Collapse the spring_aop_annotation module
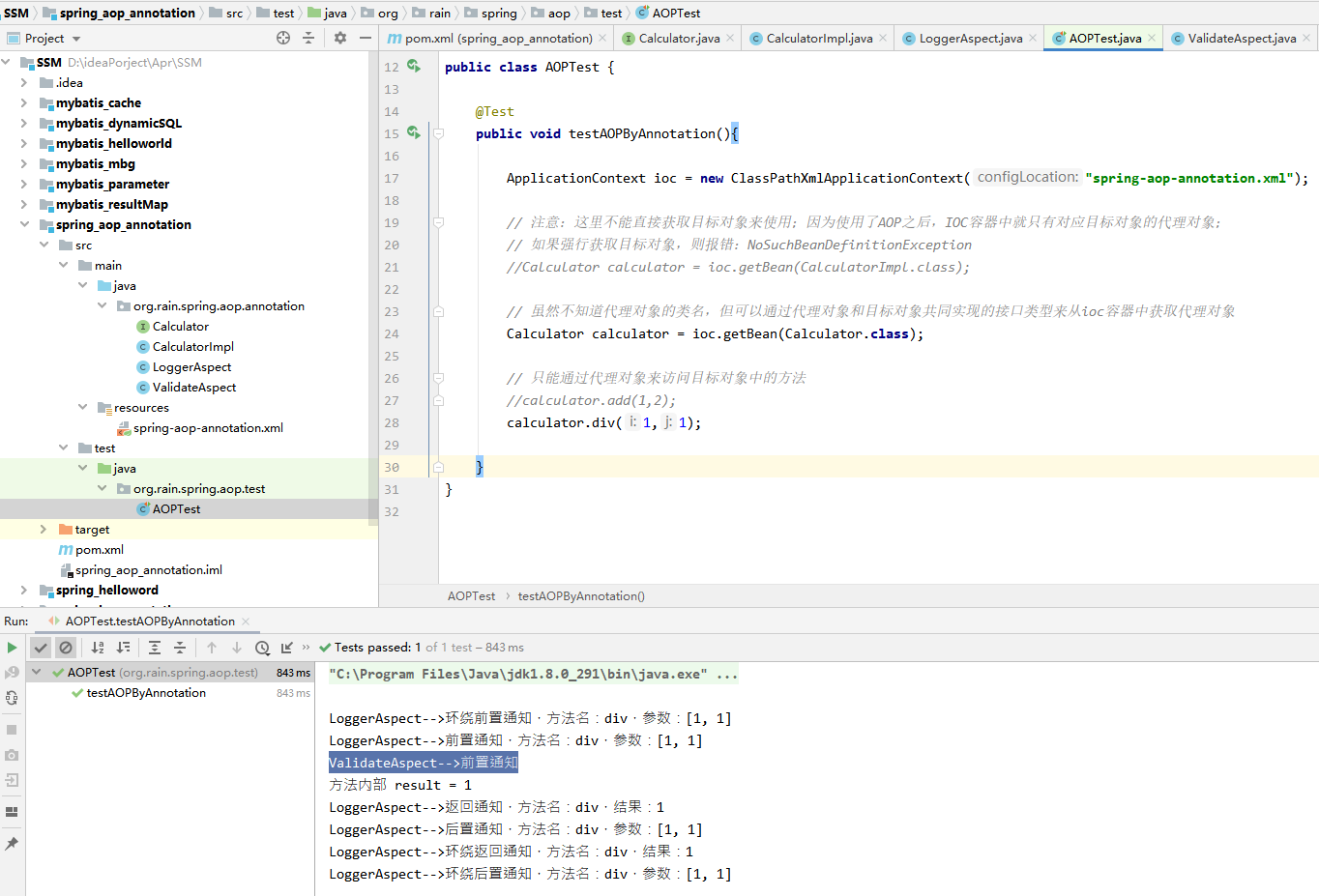This screenshot has width=1319, height=896. click(23, 224)
